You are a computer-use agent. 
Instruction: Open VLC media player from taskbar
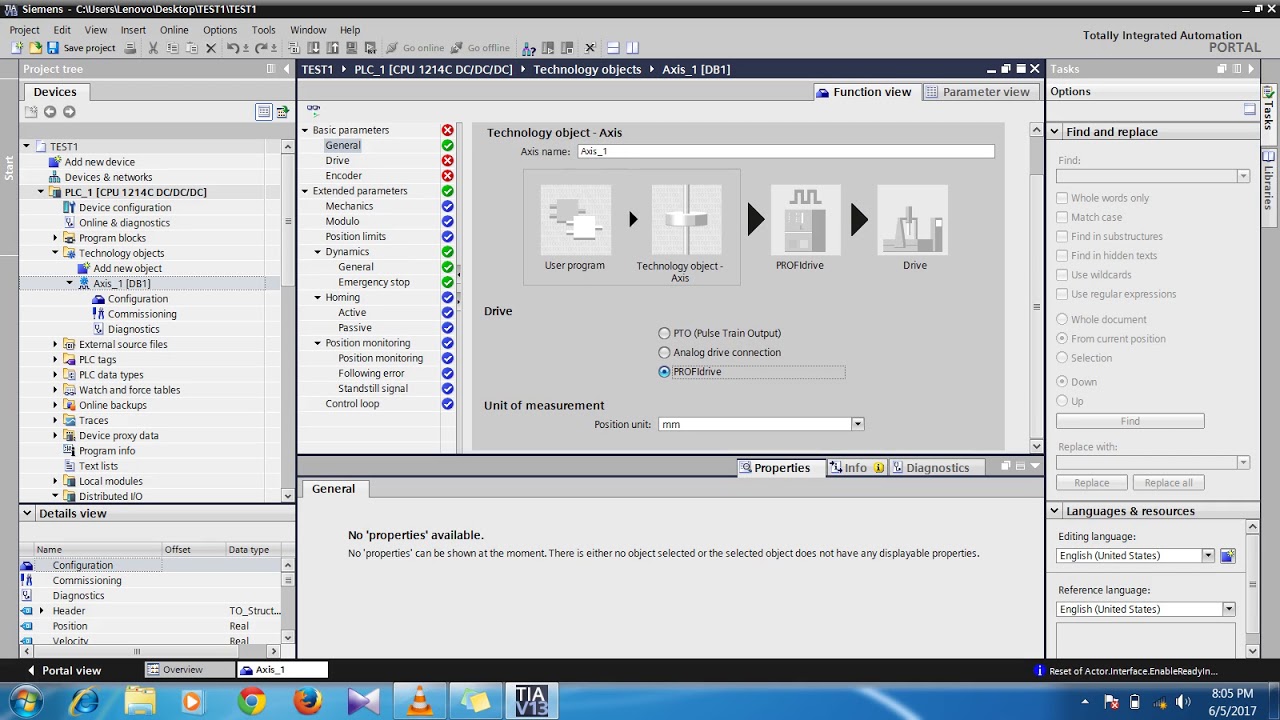point(419,702)
